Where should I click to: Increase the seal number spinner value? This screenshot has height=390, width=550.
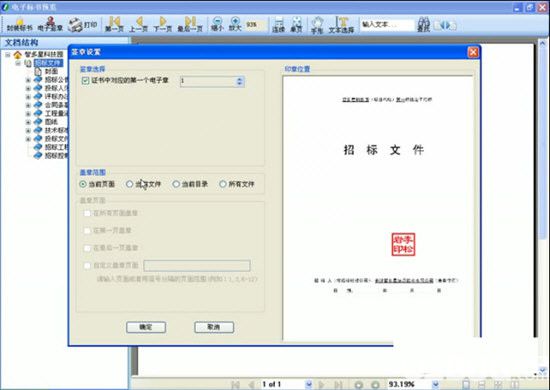tap(240, 79)
